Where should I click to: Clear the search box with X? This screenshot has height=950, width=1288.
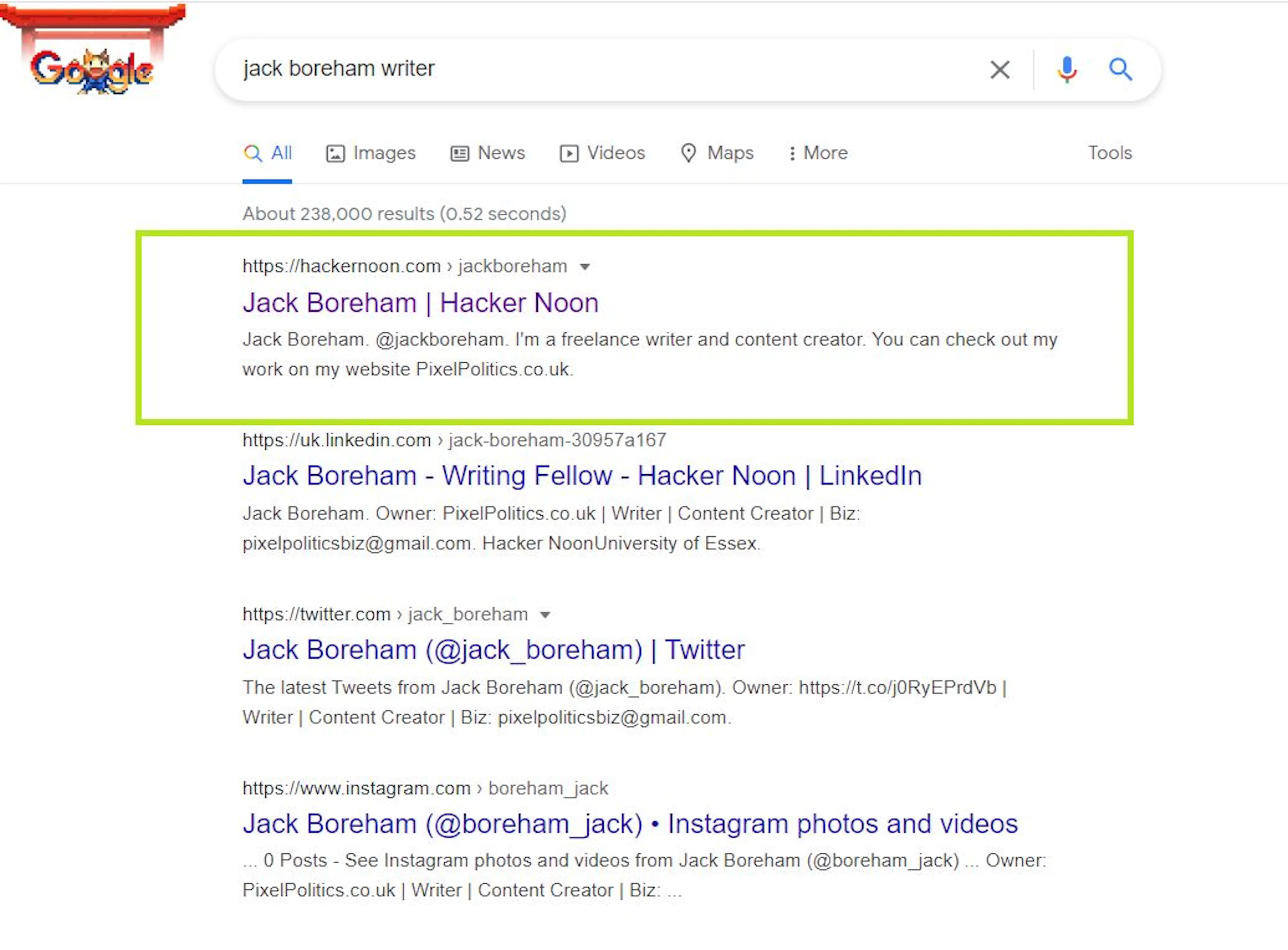tap(1000, 69)
